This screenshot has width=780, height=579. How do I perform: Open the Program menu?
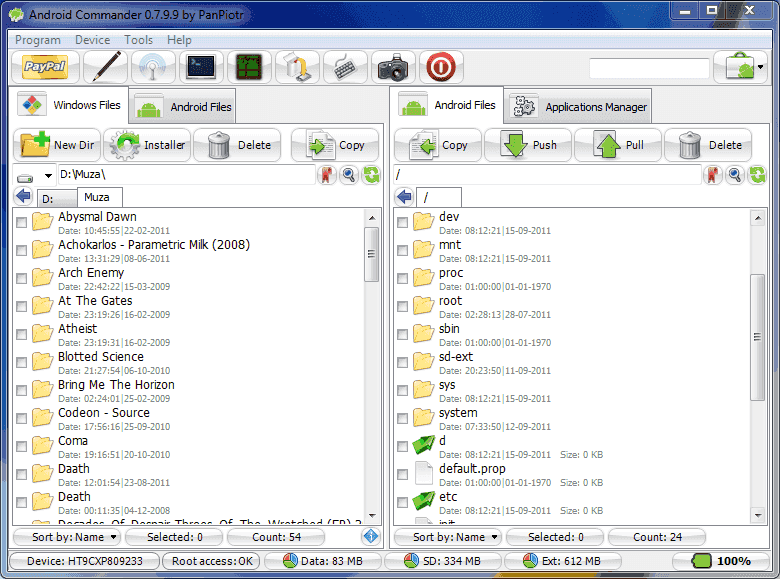click(x=38, y=40)
